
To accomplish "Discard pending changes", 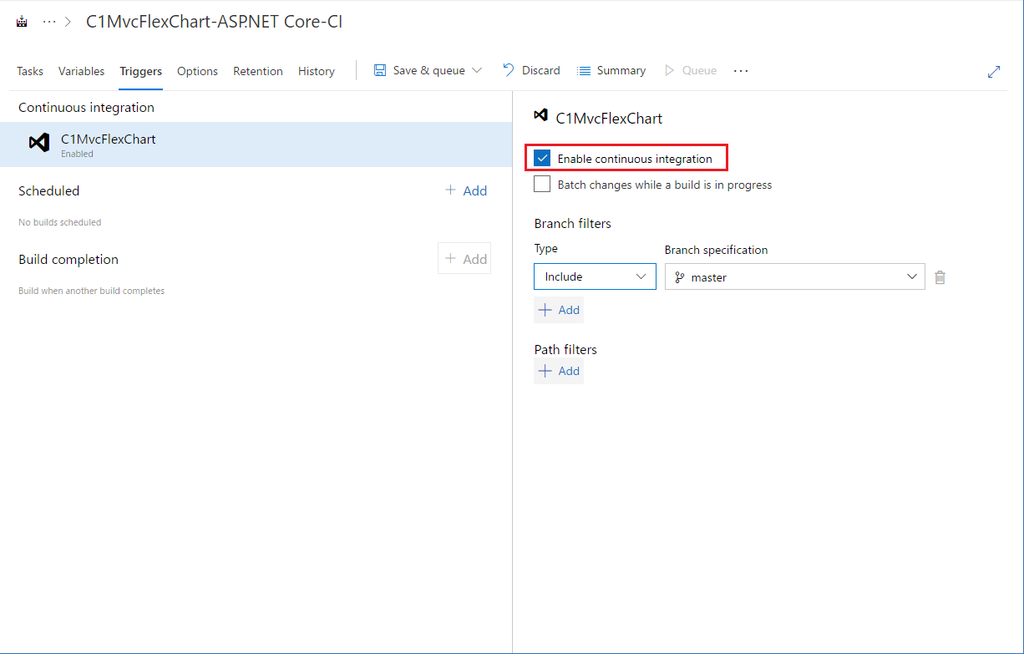I will (x=531, y=71).
